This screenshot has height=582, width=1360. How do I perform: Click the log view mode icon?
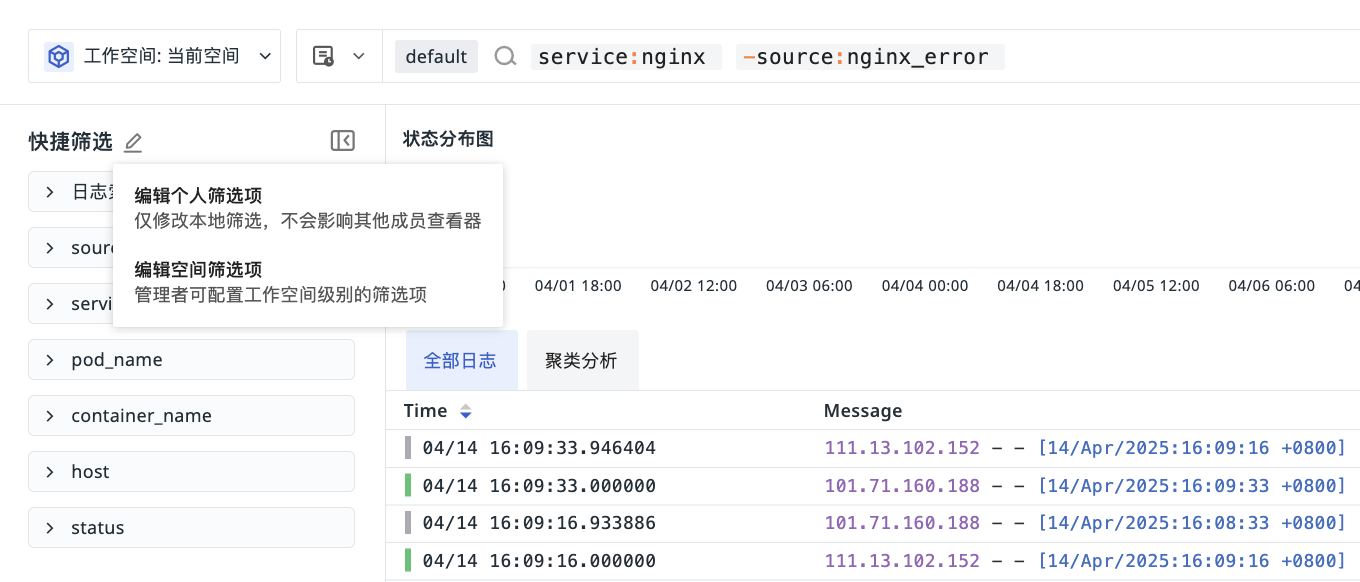point(323,56)
